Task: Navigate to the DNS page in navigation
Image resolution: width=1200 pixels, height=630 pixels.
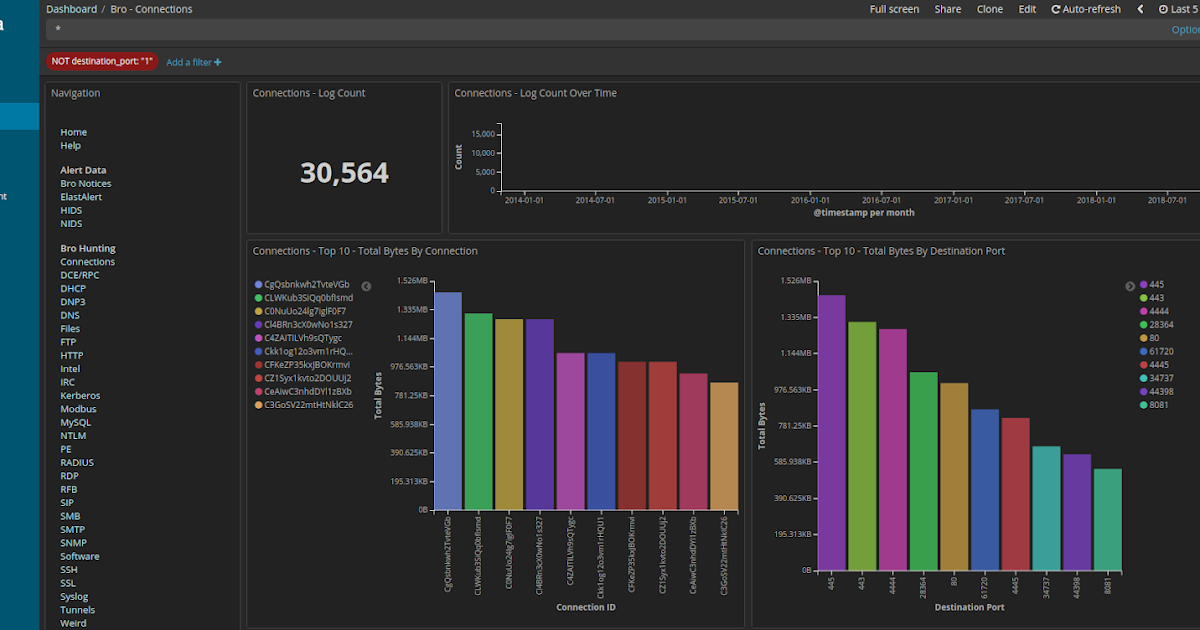Action: click(69, 315)
